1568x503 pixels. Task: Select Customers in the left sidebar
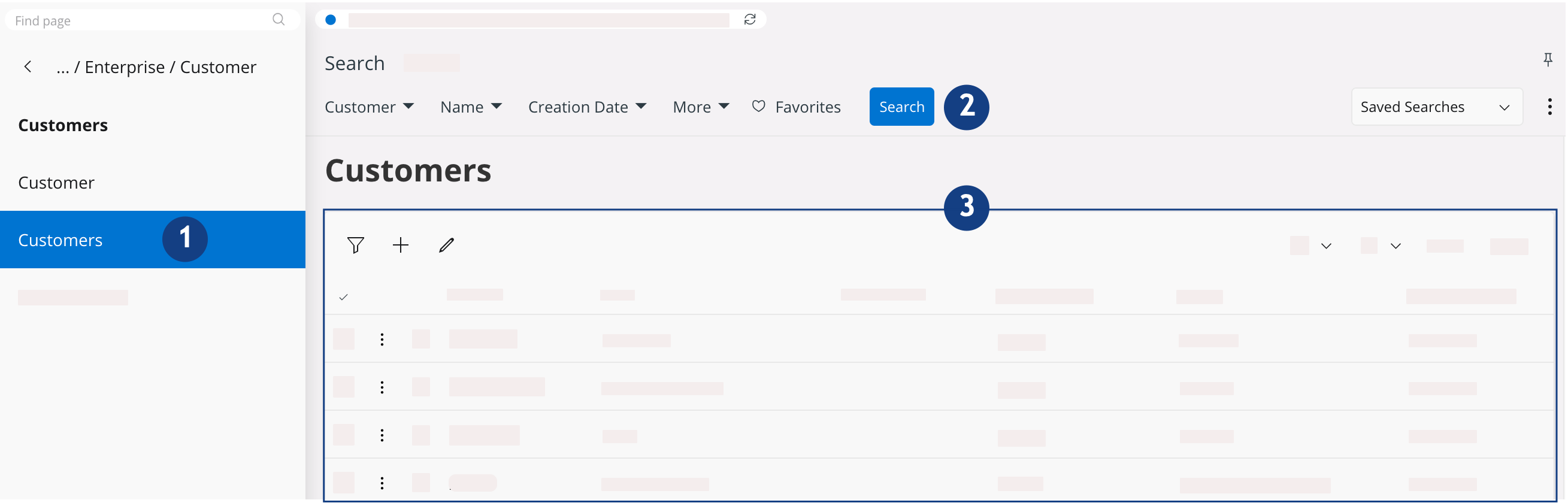(x=60, y=240)
